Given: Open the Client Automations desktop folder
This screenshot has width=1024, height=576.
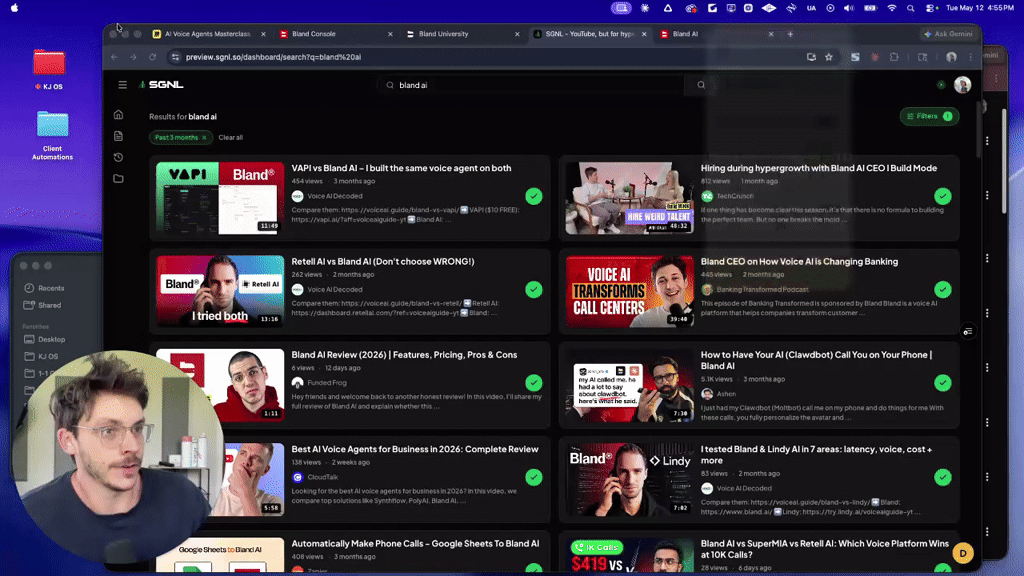Looking at the screenshot, I should point(52,135).
